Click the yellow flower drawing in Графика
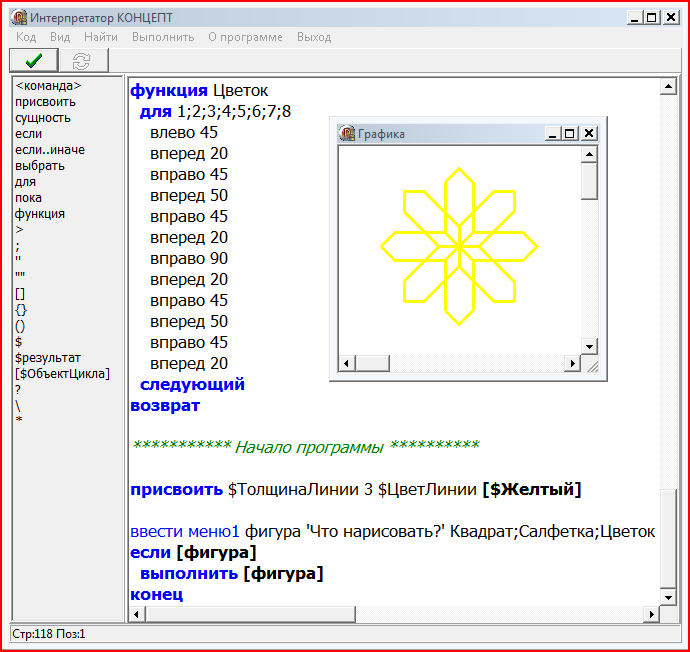The height and width of the screenshot is (652, 690). (x=459, y=246)
